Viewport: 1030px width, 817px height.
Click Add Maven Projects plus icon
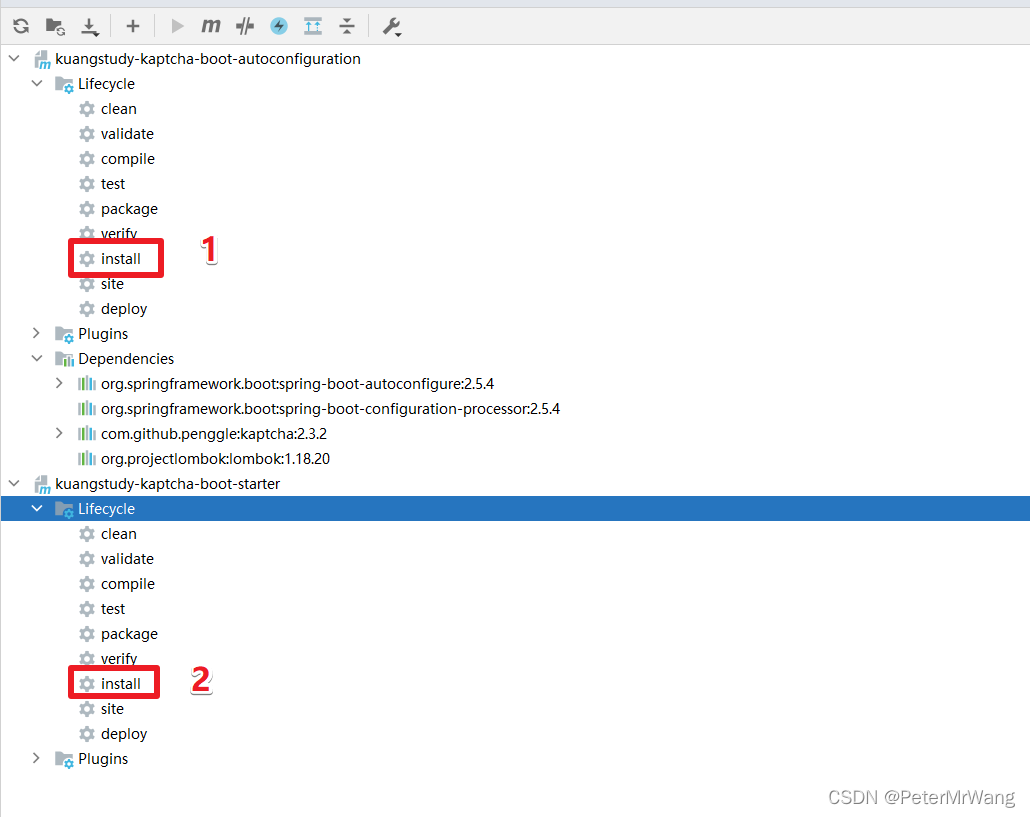(x=133, y=26)
